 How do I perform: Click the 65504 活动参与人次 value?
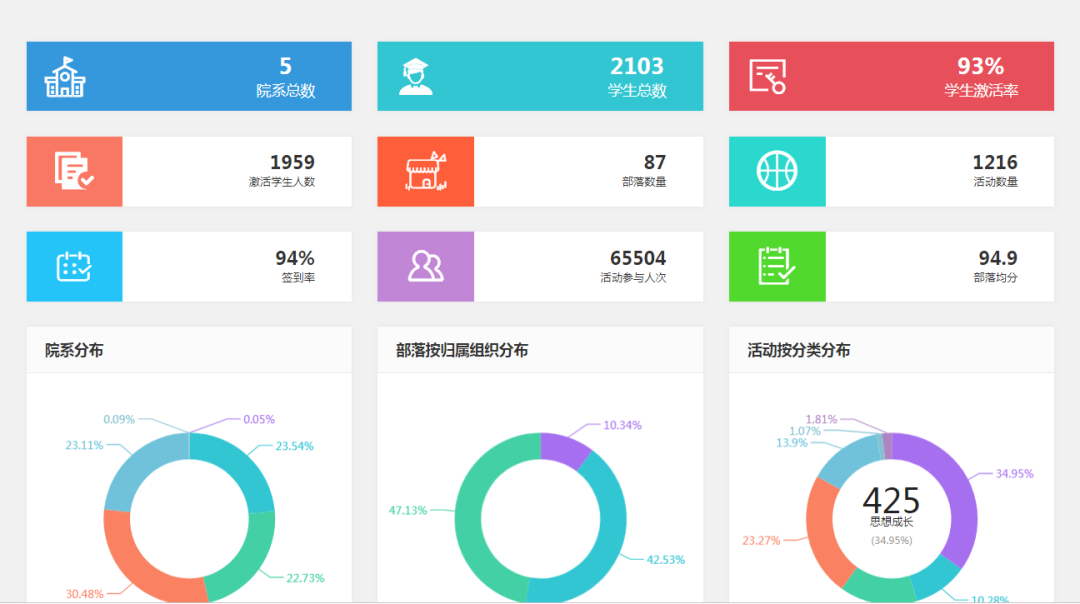tap(638, 258)
